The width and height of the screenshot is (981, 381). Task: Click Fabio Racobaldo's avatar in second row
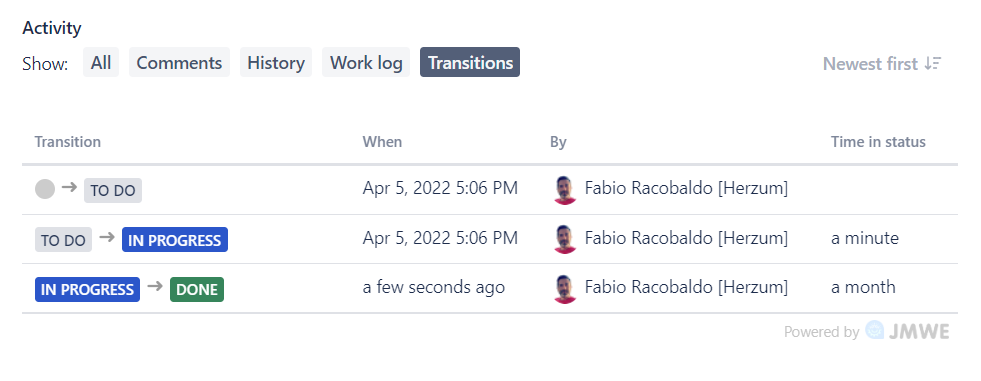(565, 239)
